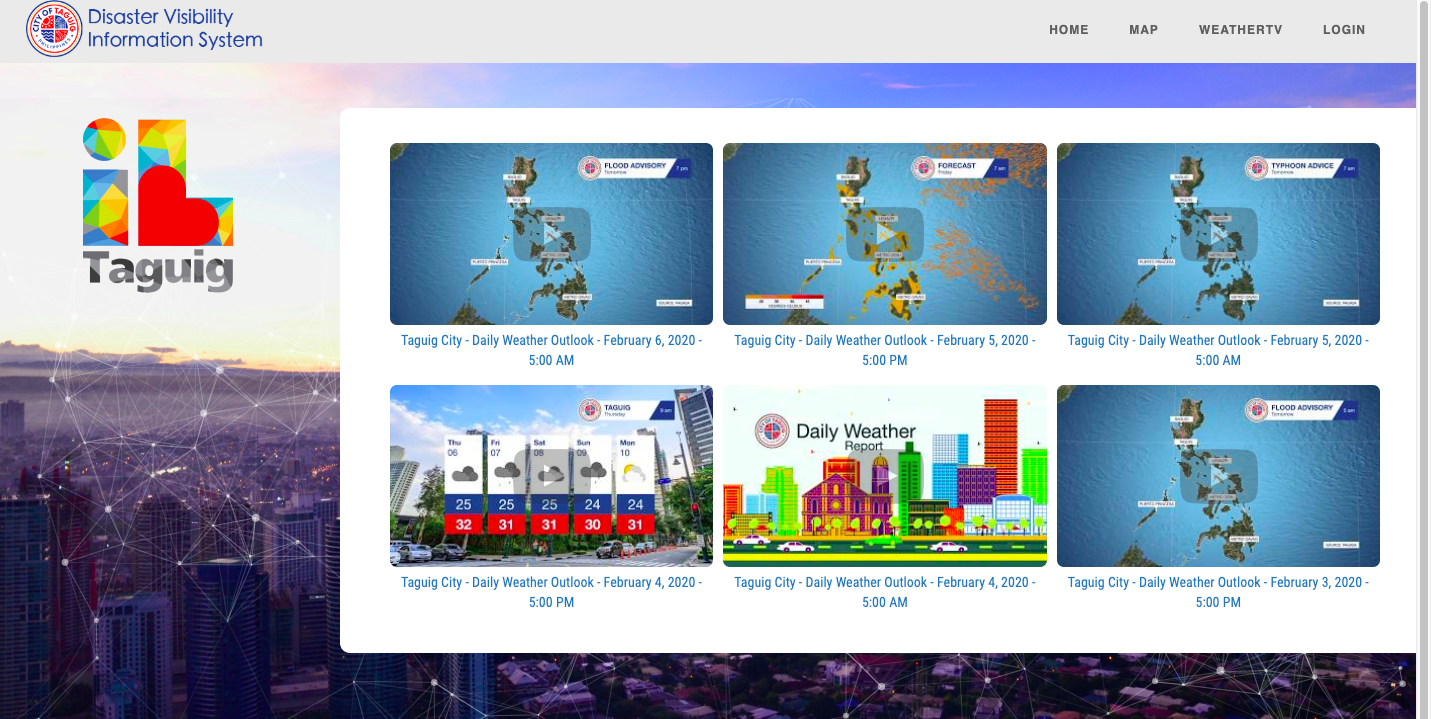Screen dimensions: 1431x719
Task: Play the February 5 Forecast video
Action: point(884,233)
